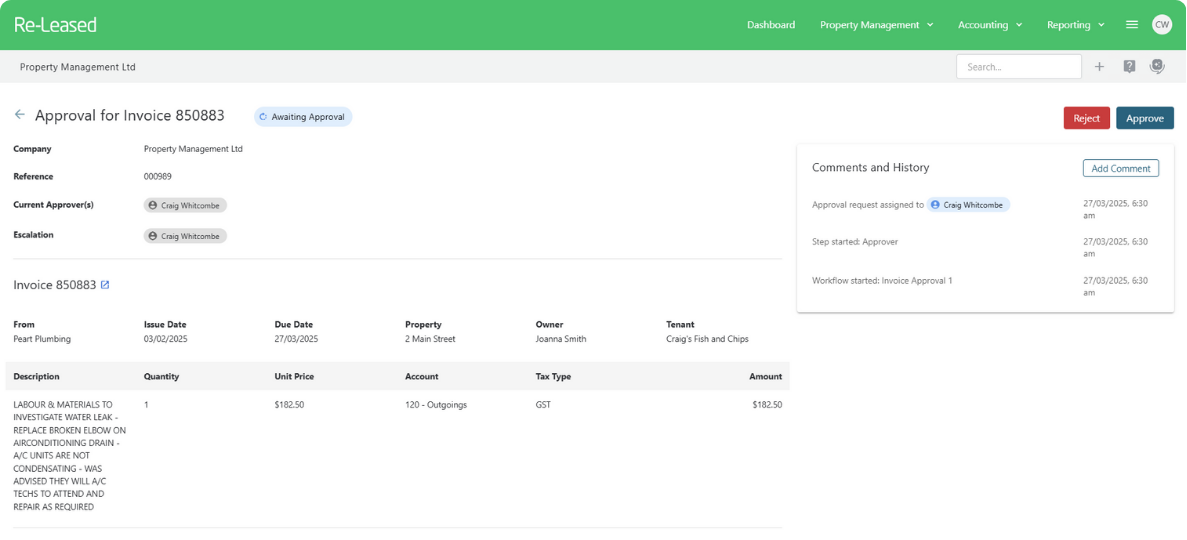1187x540 pixels.
Task: Click property '2 Main Street'
Action: (x=430, y=339)
